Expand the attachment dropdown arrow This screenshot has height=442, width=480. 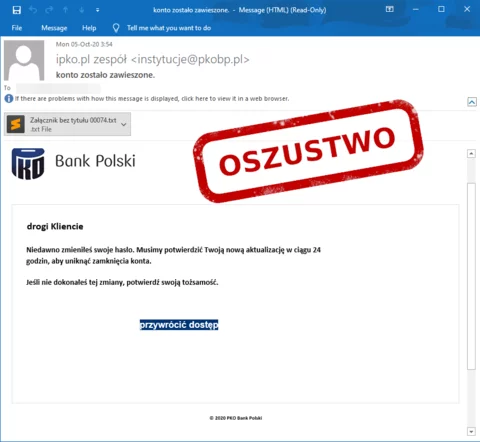pos(124,124)
